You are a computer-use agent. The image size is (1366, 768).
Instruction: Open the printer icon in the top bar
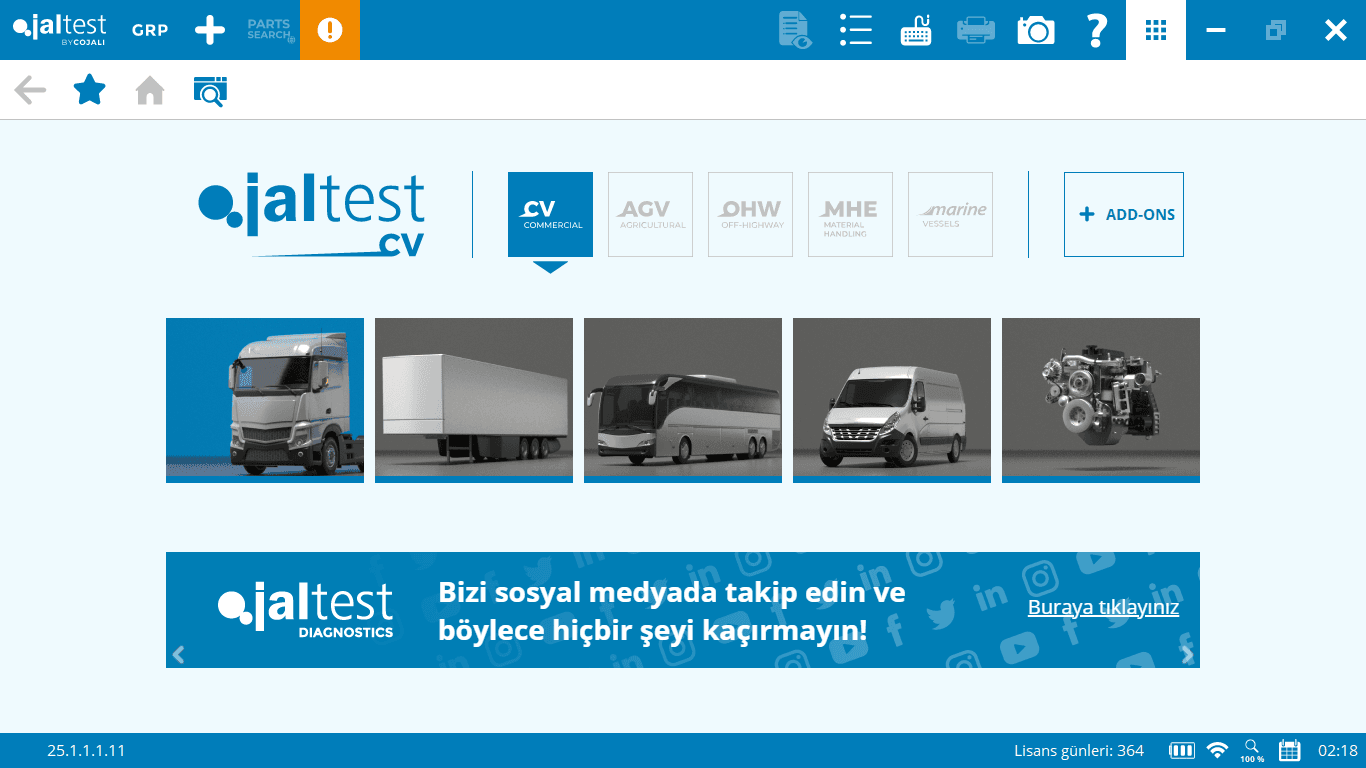(976, 30)
